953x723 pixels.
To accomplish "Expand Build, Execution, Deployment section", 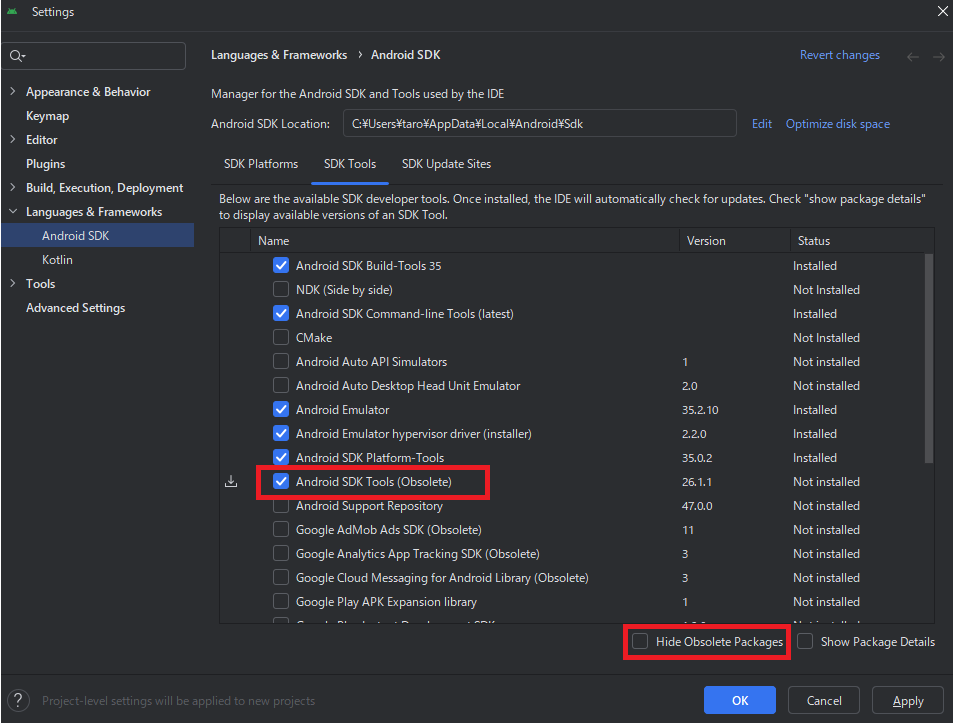I will click(x=13, y=188).
